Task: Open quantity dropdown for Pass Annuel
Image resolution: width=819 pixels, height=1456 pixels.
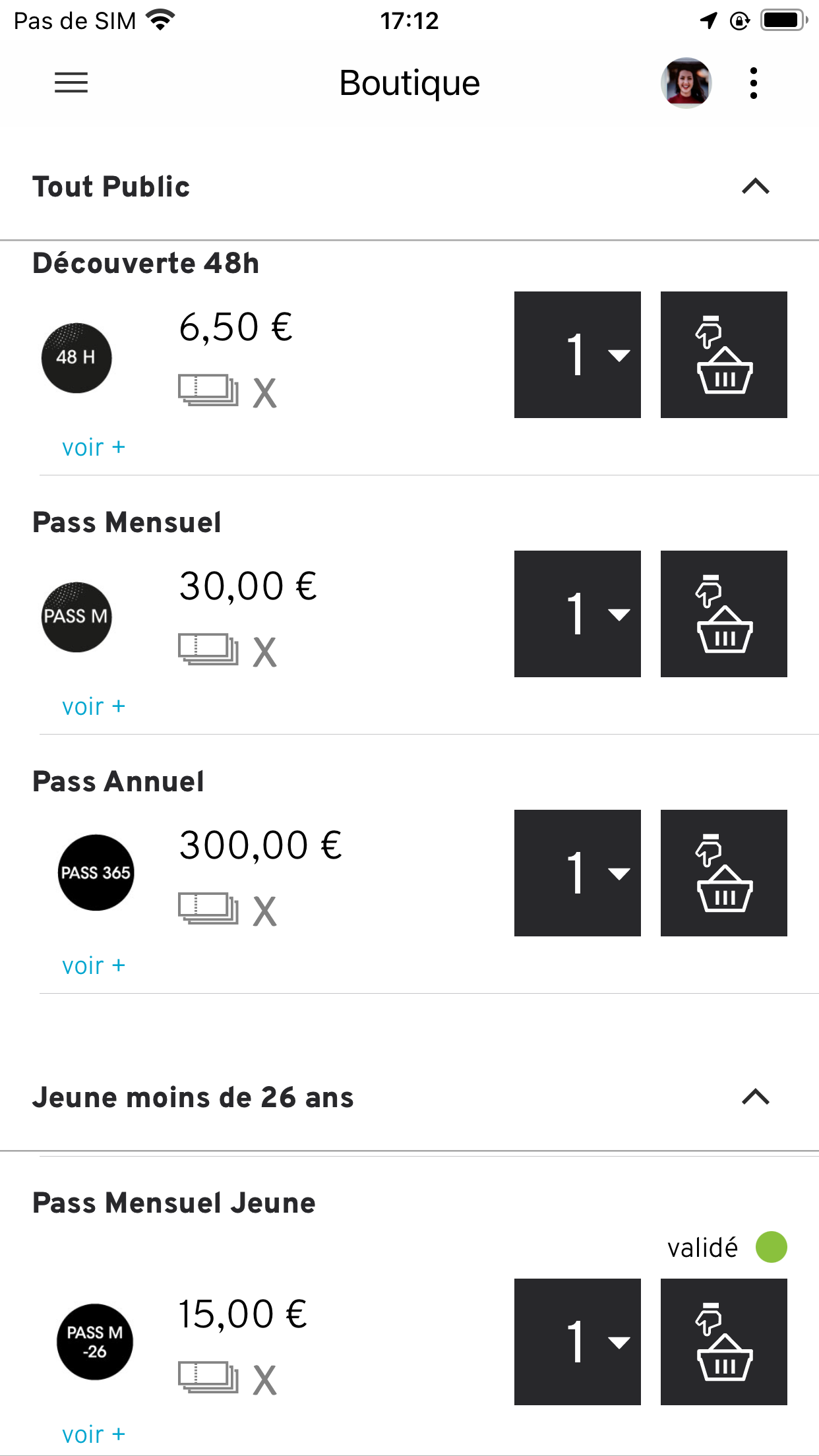Action: (577, 873)
